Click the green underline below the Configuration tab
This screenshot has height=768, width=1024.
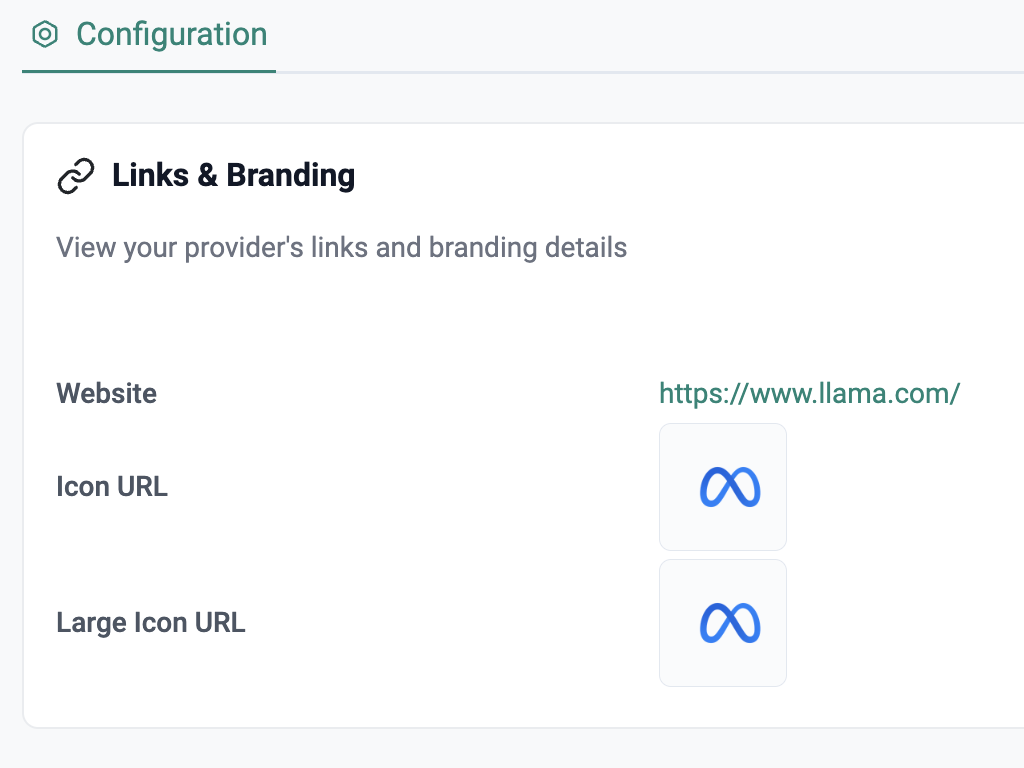[148, 71]
